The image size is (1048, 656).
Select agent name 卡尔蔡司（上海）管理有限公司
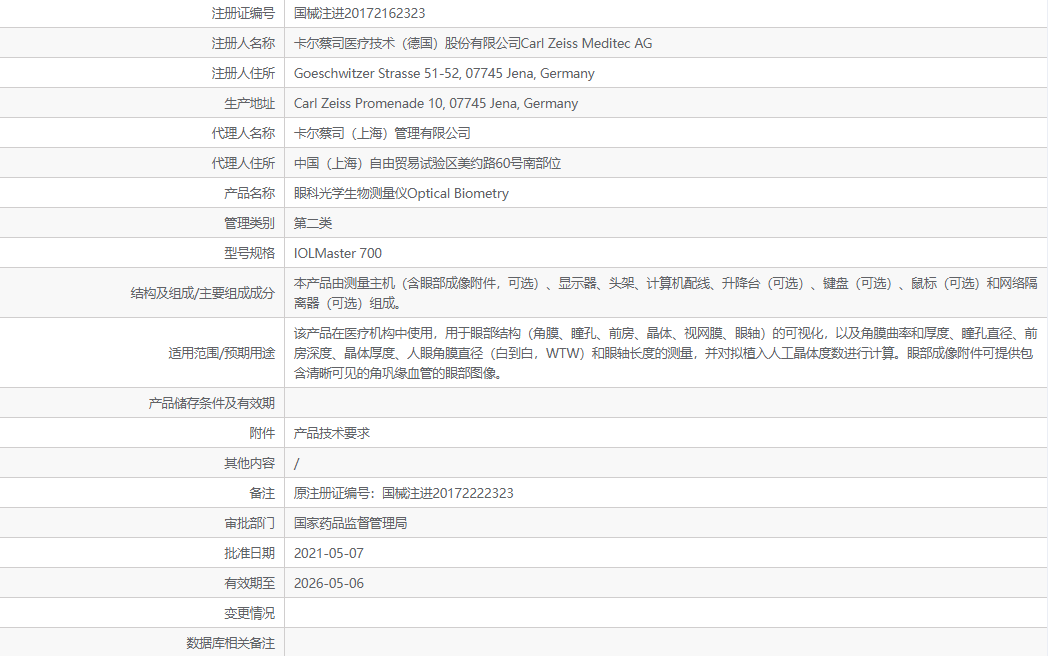[x=382, y=133]
